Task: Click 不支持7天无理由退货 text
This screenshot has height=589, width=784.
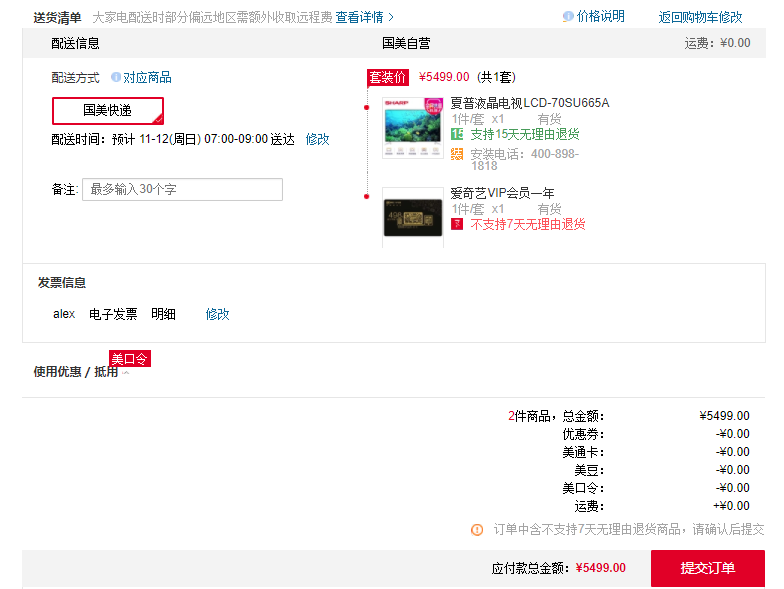Action: [528, 224]
